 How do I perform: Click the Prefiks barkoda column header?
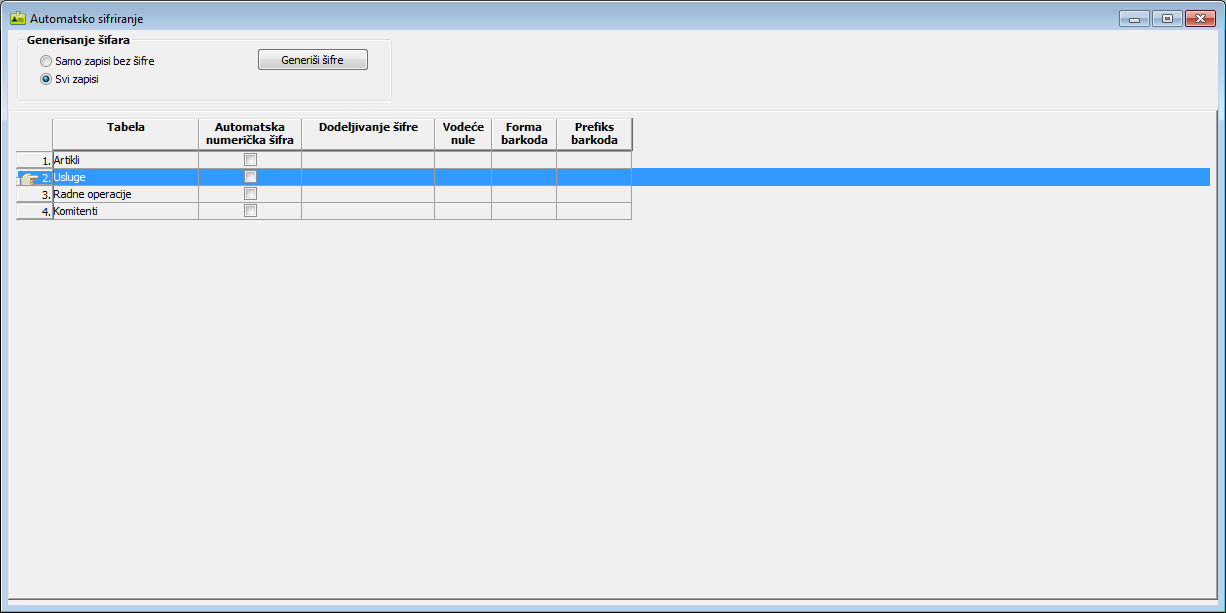[x=594, y=134]
